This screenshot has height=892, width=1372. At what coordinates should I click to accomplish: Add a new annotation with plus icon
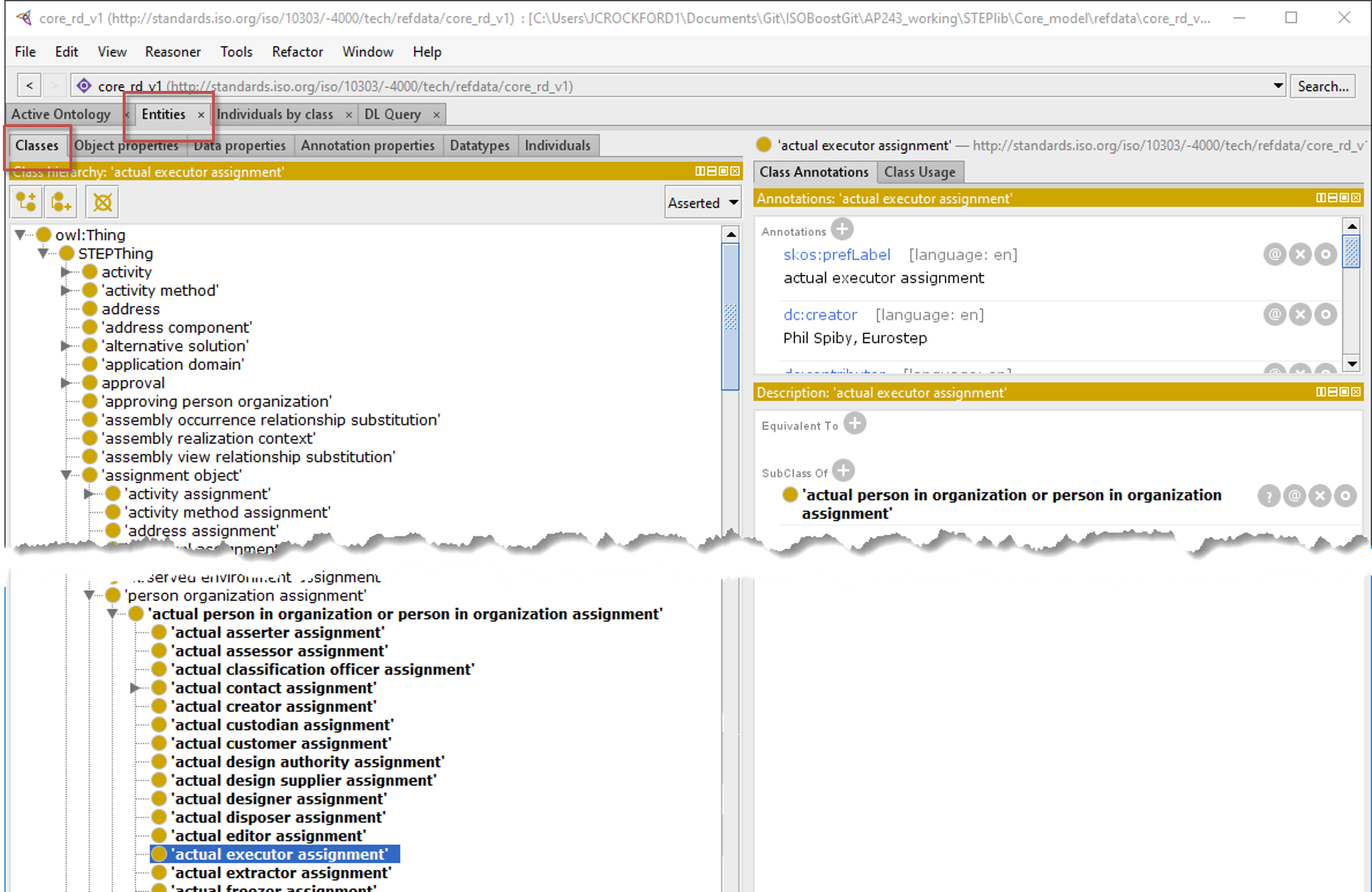tap(842, 230)
